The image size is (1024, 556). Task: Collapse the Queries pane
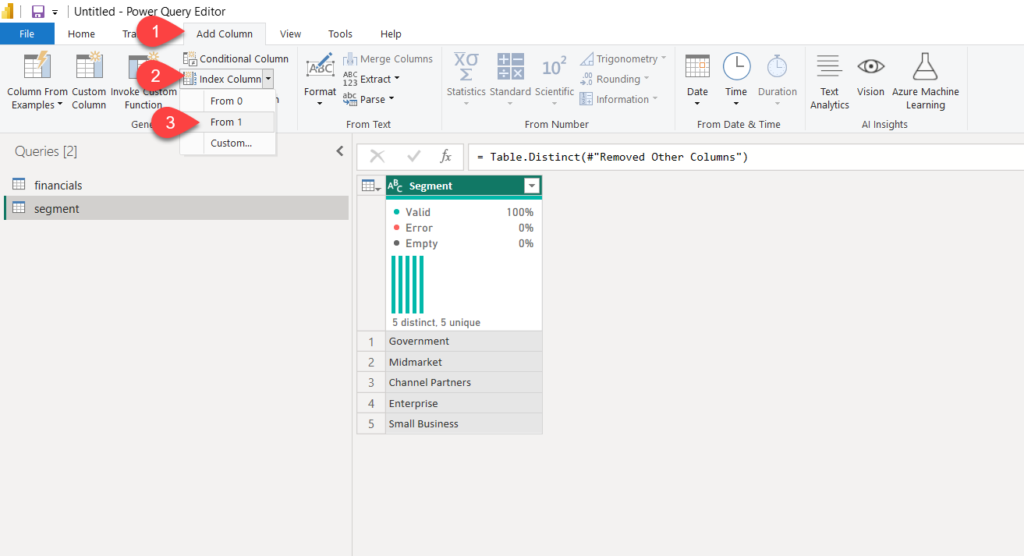click(340, 152)
